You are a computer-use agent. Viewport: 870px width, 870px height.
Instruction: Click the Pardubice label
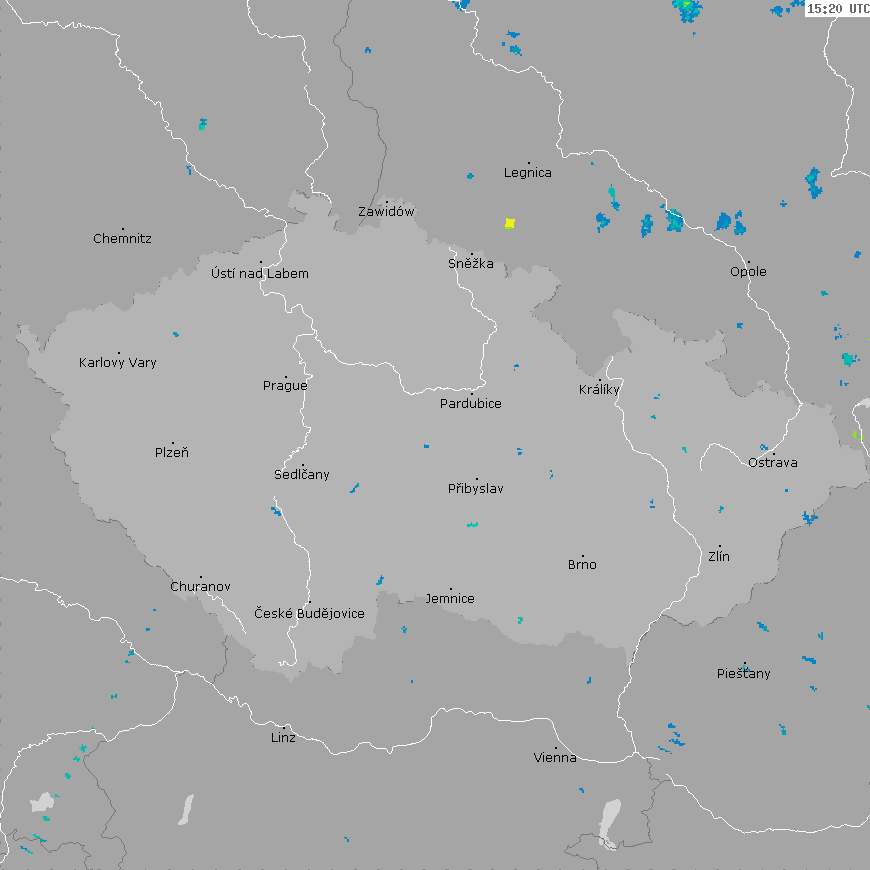point(471,404)
